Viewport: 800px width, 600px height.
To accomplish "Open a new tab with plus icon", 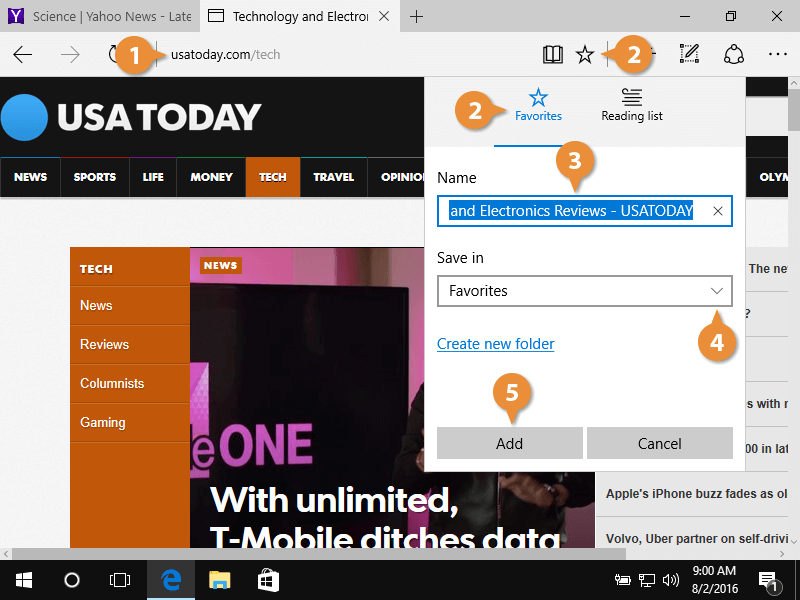I will tap(417, 16).
